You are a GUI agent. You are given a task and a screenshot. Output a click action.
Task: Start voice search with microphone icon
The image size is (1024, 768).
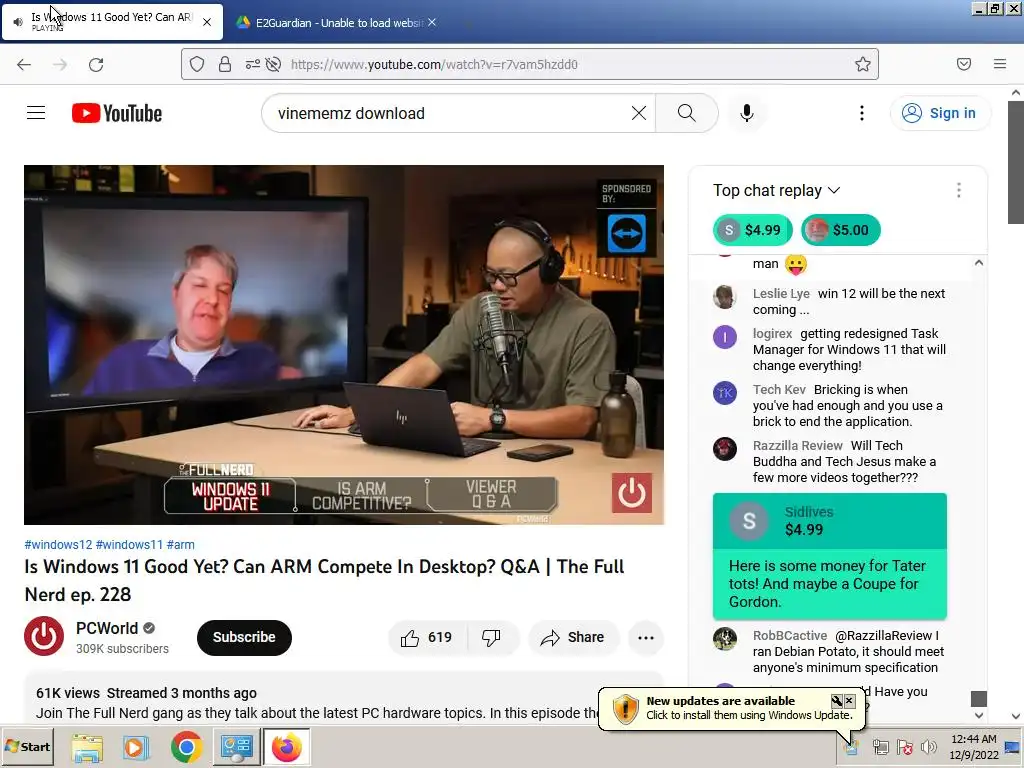[746, 113]
